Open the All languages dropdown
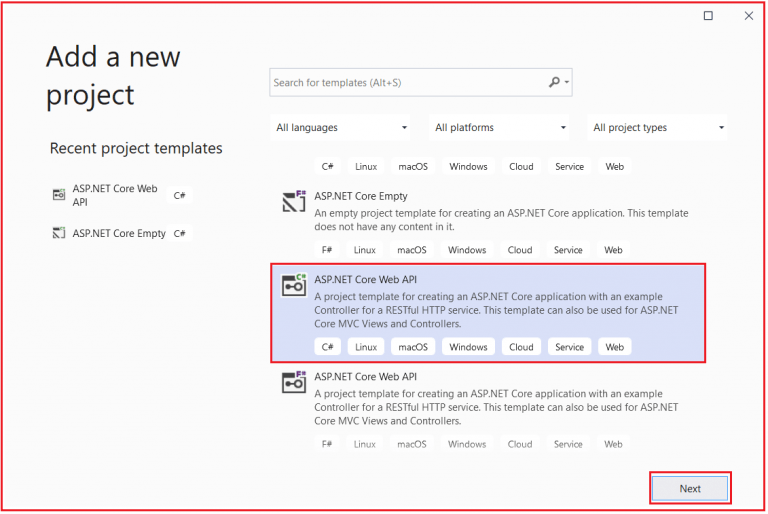Viewport: 768px width, 514px height. [x=342, y=128]
